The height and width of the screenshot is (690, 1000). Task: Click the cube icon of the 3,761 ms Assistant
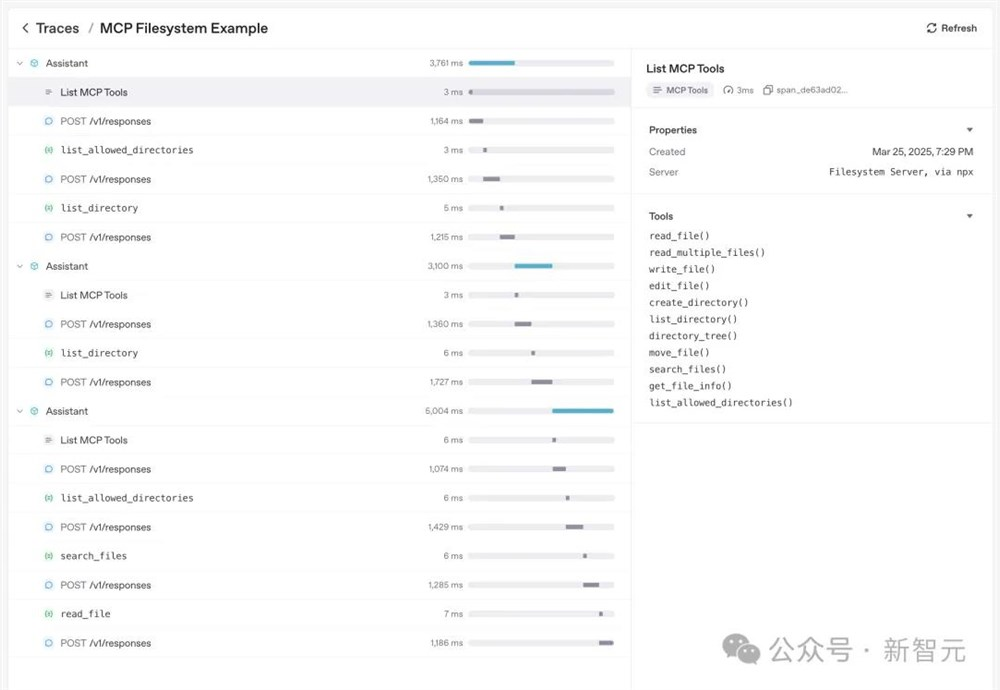click(x=34, y=63)
